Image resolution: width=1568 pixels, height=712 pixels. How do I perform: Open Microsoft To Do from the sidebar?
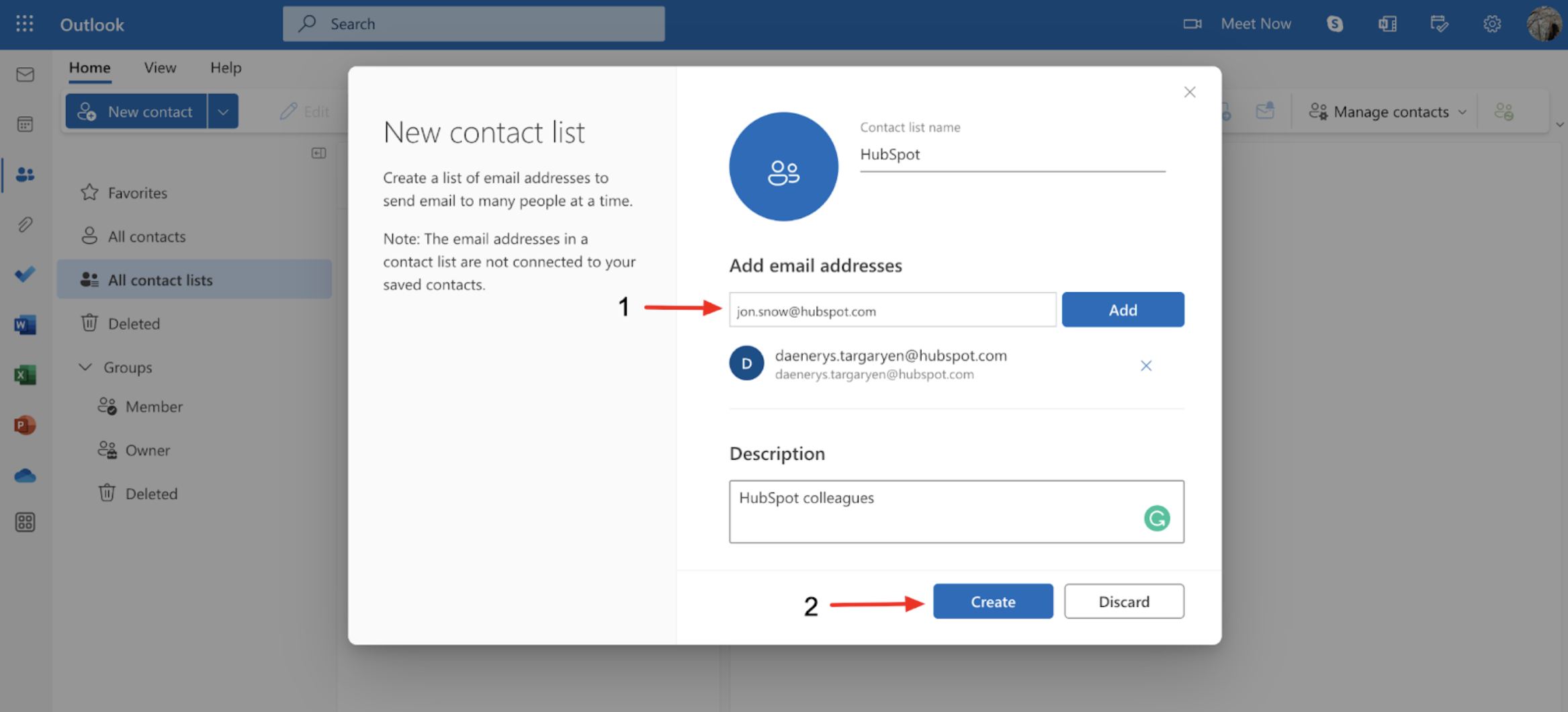[24, 274]
